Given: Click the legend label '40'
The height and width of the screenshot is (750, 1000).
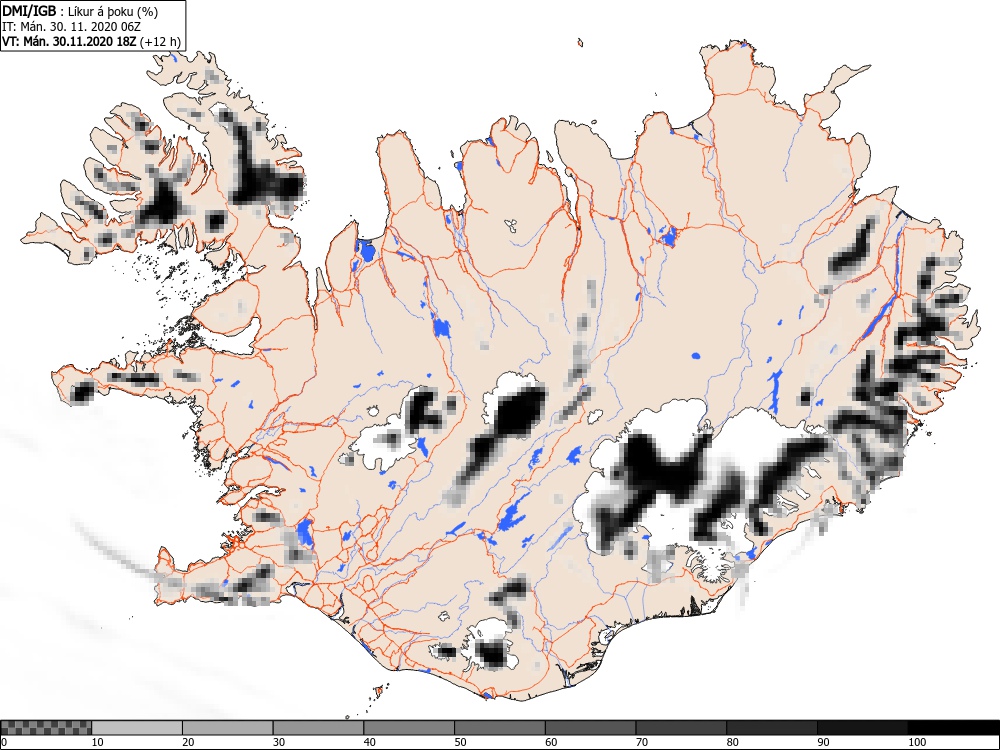Looking at the screenshot, I should click(x=369, y=742).
